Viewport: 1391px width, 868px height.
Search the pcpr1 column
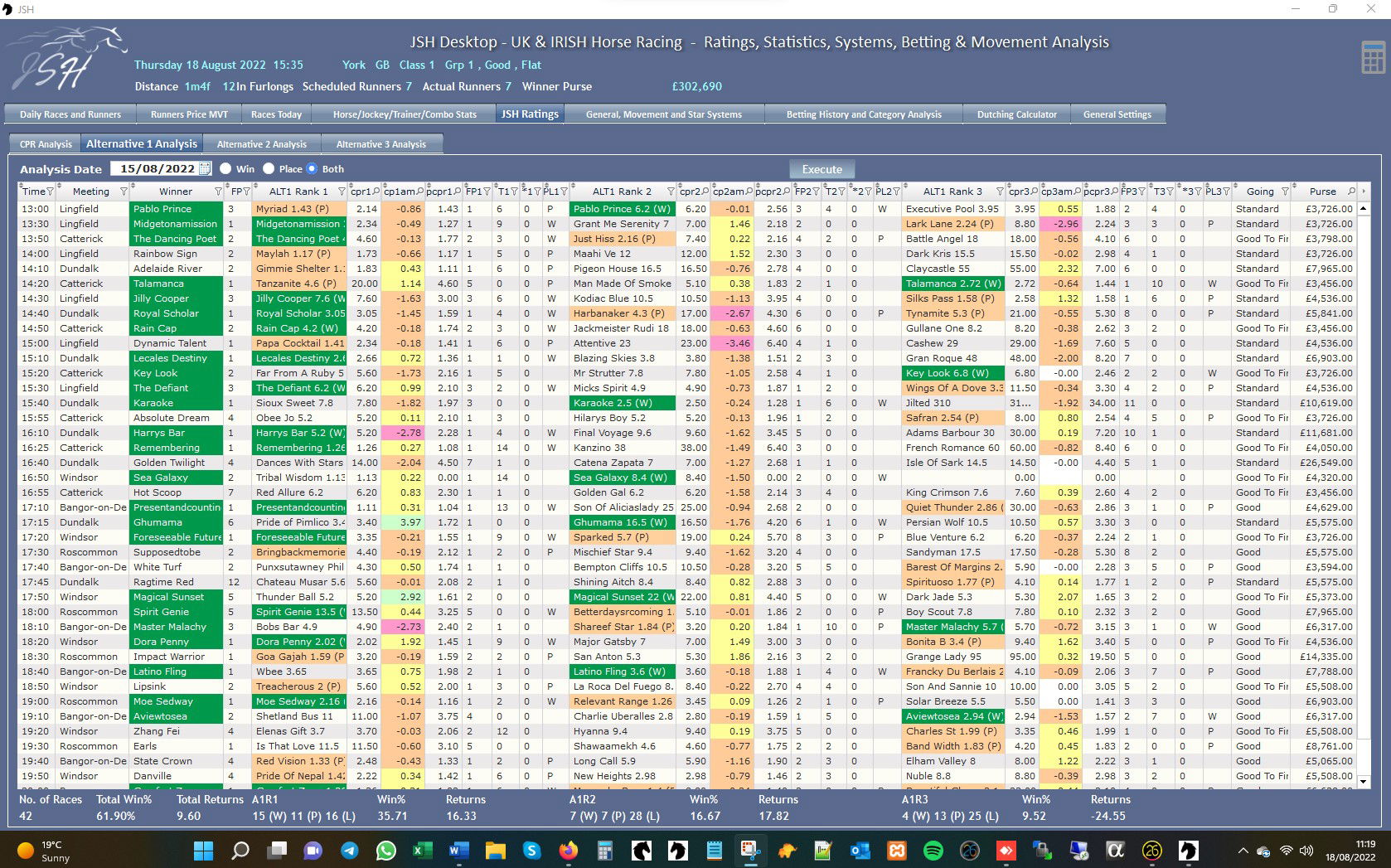tap(457, 192)
